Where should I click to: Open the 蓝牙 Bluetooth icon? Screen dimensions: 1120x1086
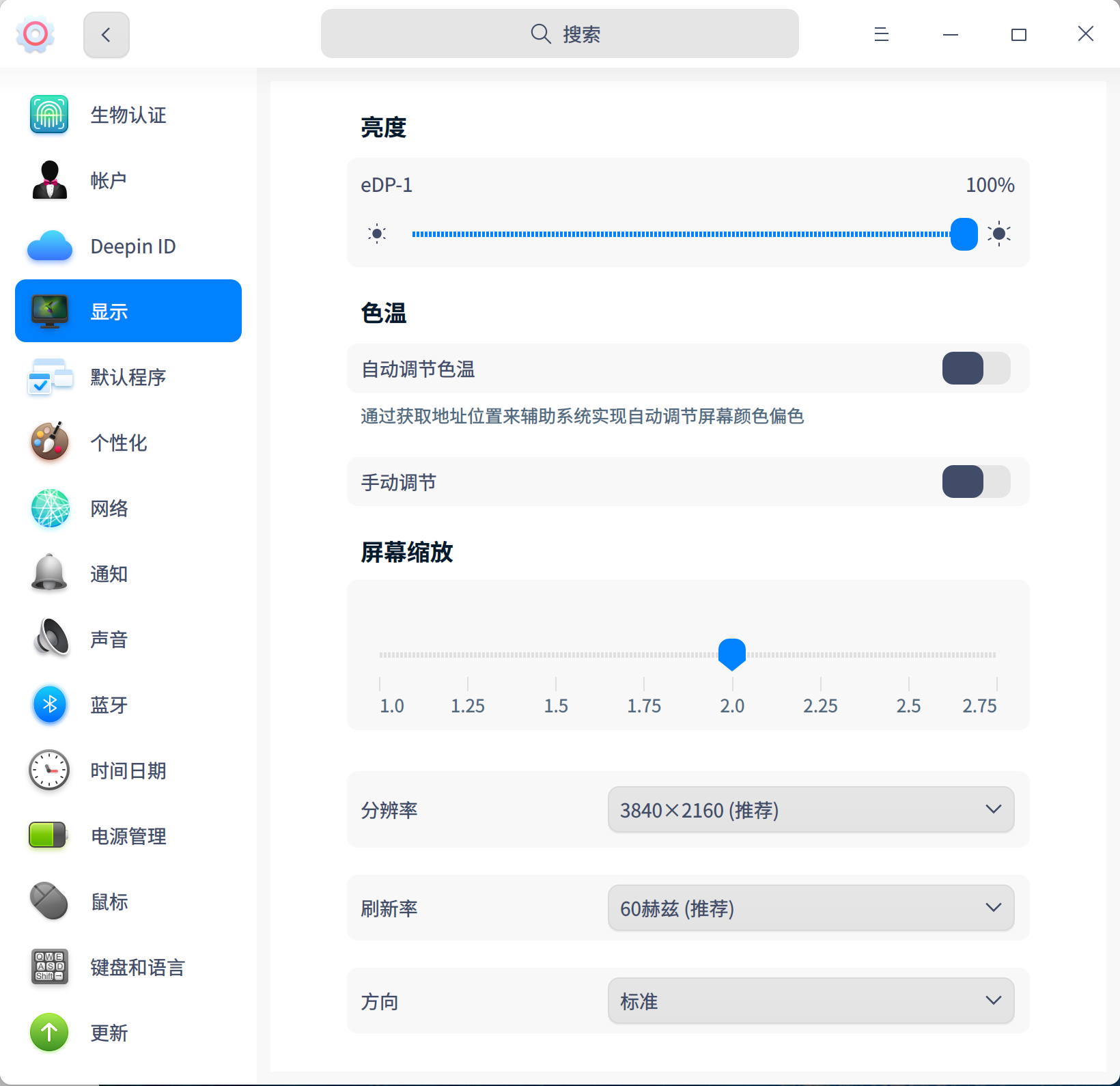point(48,705)
